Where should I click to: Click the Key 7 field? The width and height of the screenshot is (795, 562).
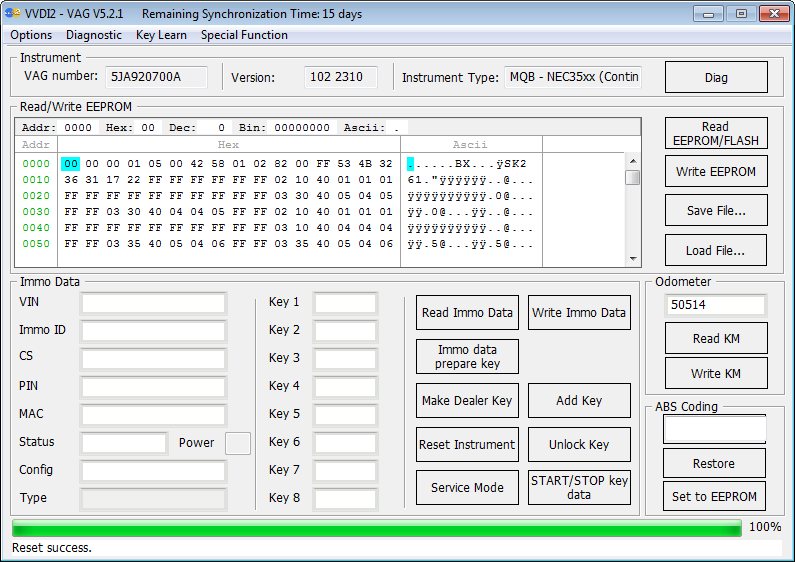coord(345,471)
